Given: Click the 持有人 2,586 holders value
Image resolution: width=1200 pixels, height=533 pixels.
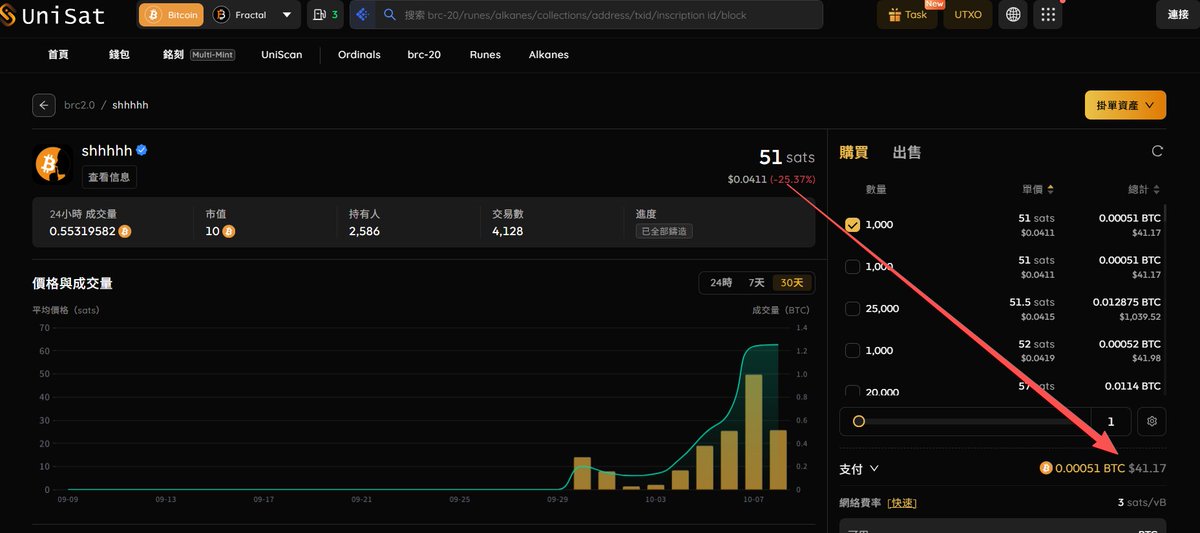Looking at the screenshot, I should (364, 231).
